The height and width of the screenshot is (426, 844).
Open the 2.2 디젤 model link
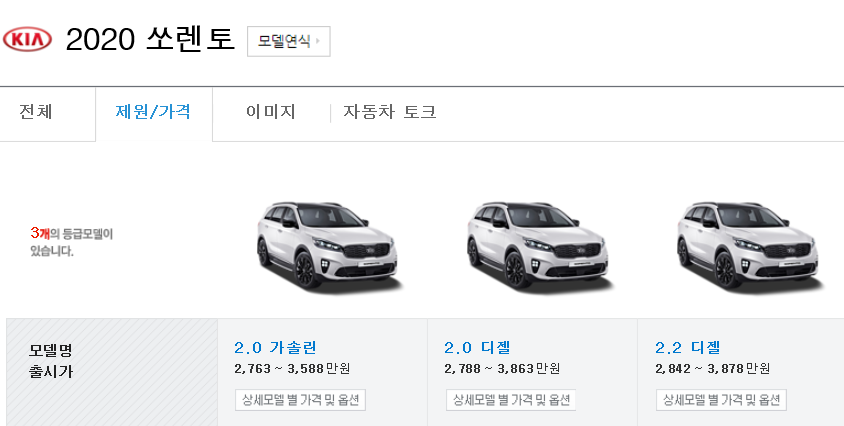coord(687,348)
